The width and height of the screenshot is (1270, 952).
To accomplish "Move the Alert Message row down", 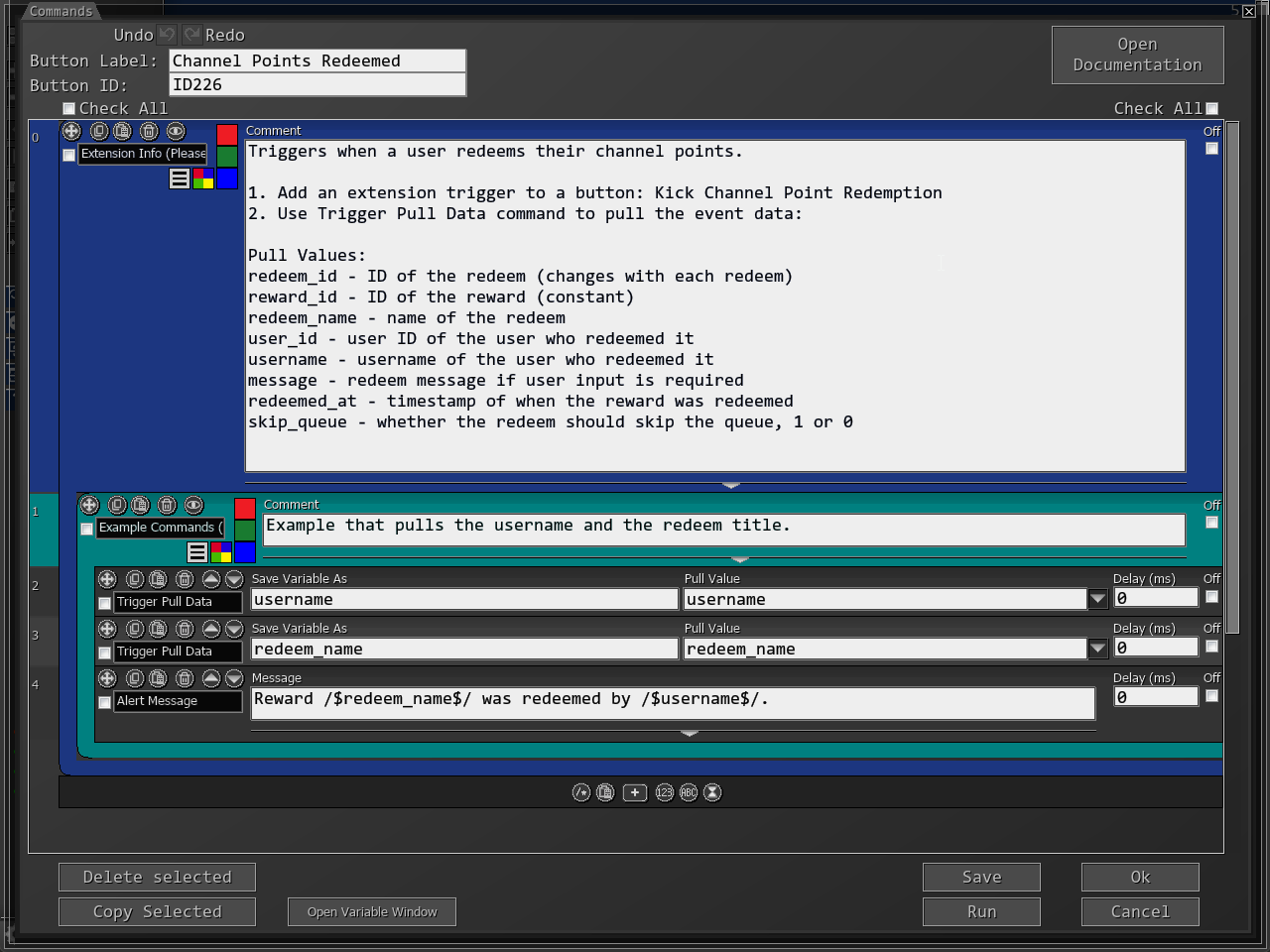I will point(234,678).
